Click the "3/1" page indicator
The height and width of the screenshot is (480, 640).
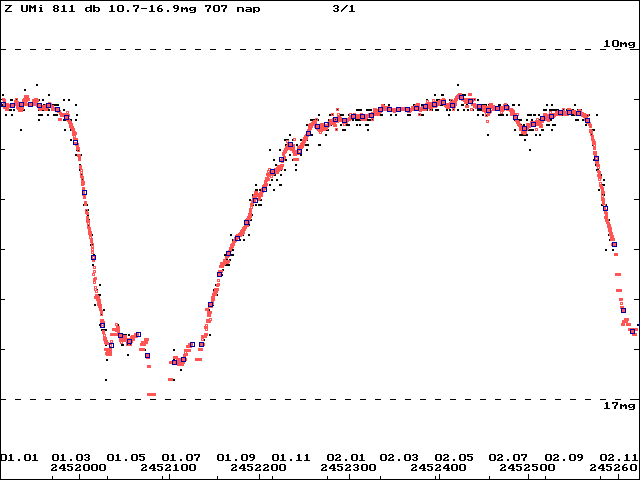point(344,9)
